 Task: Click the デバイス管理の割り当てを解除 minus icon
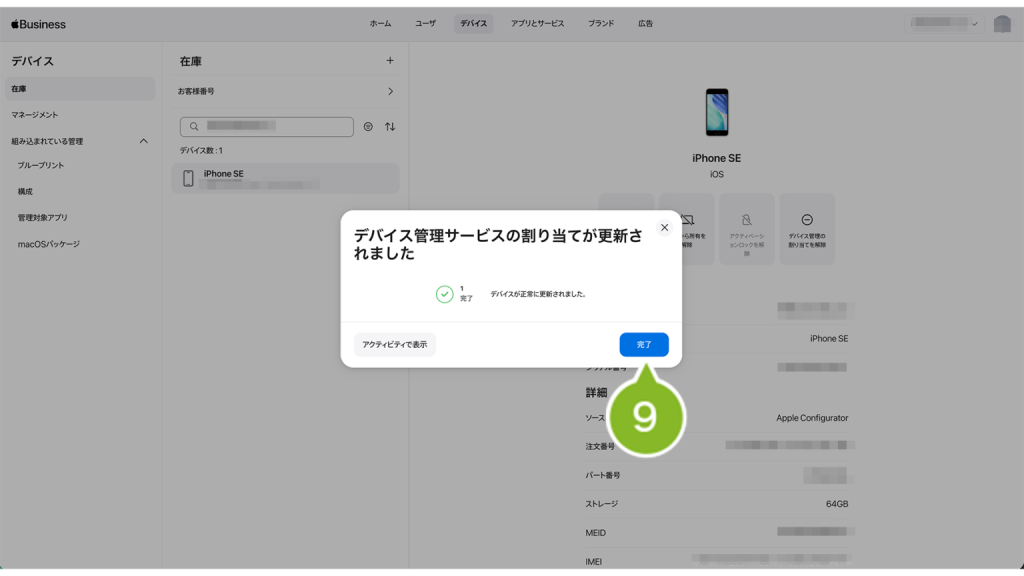click(x=806, y=221)
